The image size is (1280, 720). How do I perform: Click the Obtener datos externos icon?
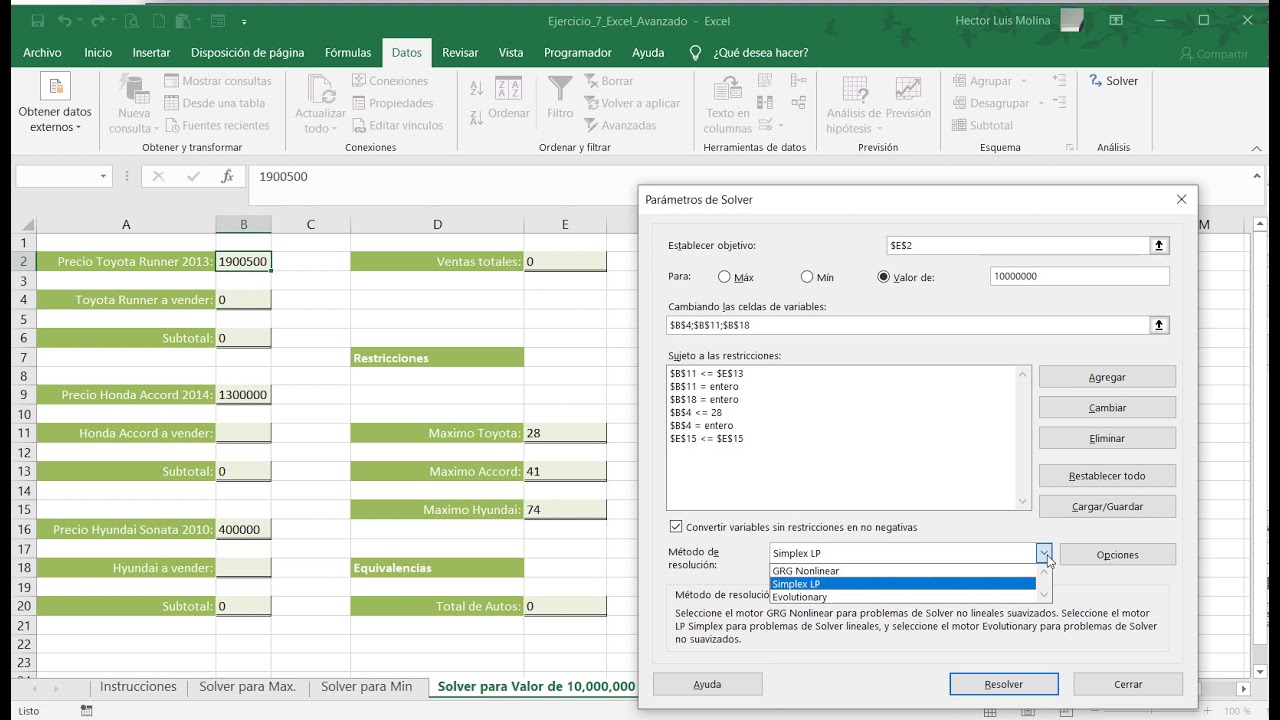(x=55, y=88)
